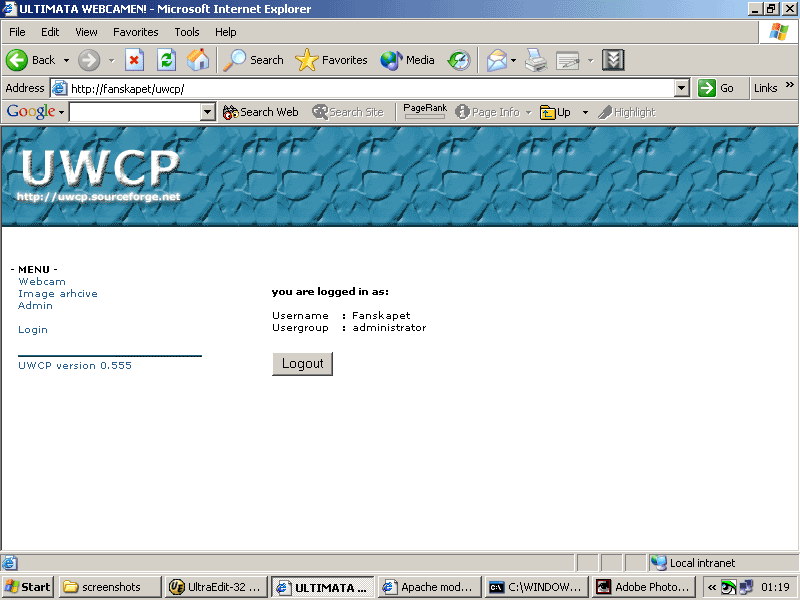800x600 pixels.
Task: Expand the Links toolbar chevron
Action: 790,84
